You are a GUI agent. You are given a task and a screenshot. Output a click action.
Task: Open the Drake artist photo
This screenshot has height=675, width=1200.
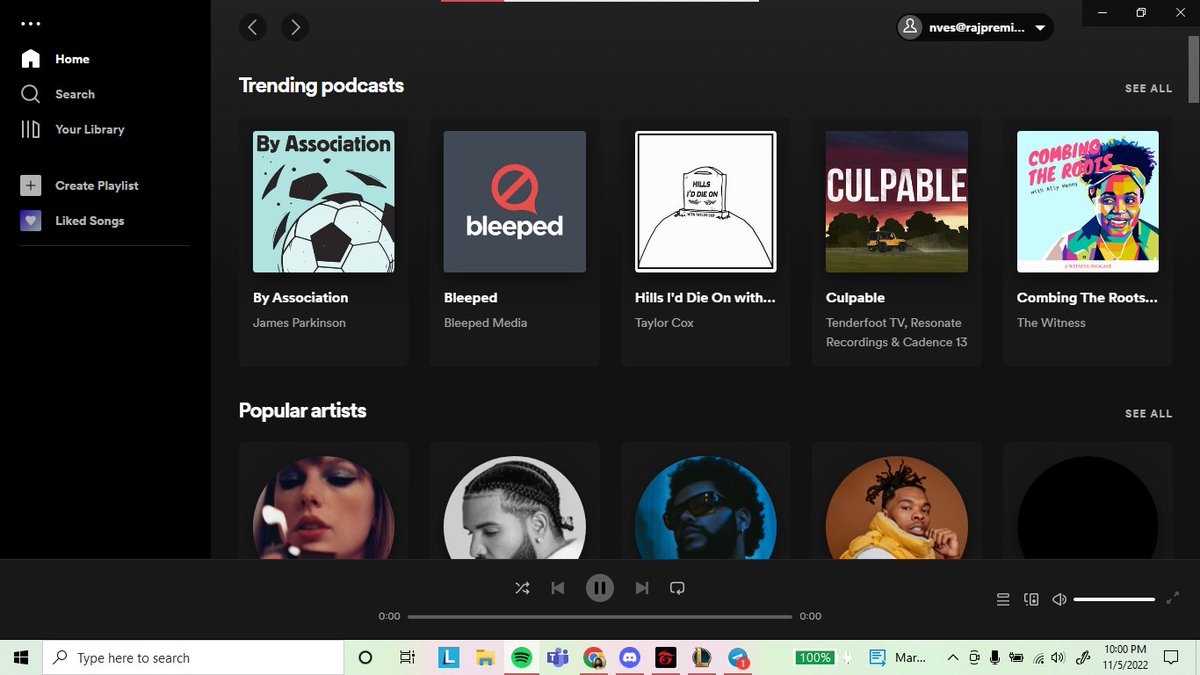click(x=514, y=508)
